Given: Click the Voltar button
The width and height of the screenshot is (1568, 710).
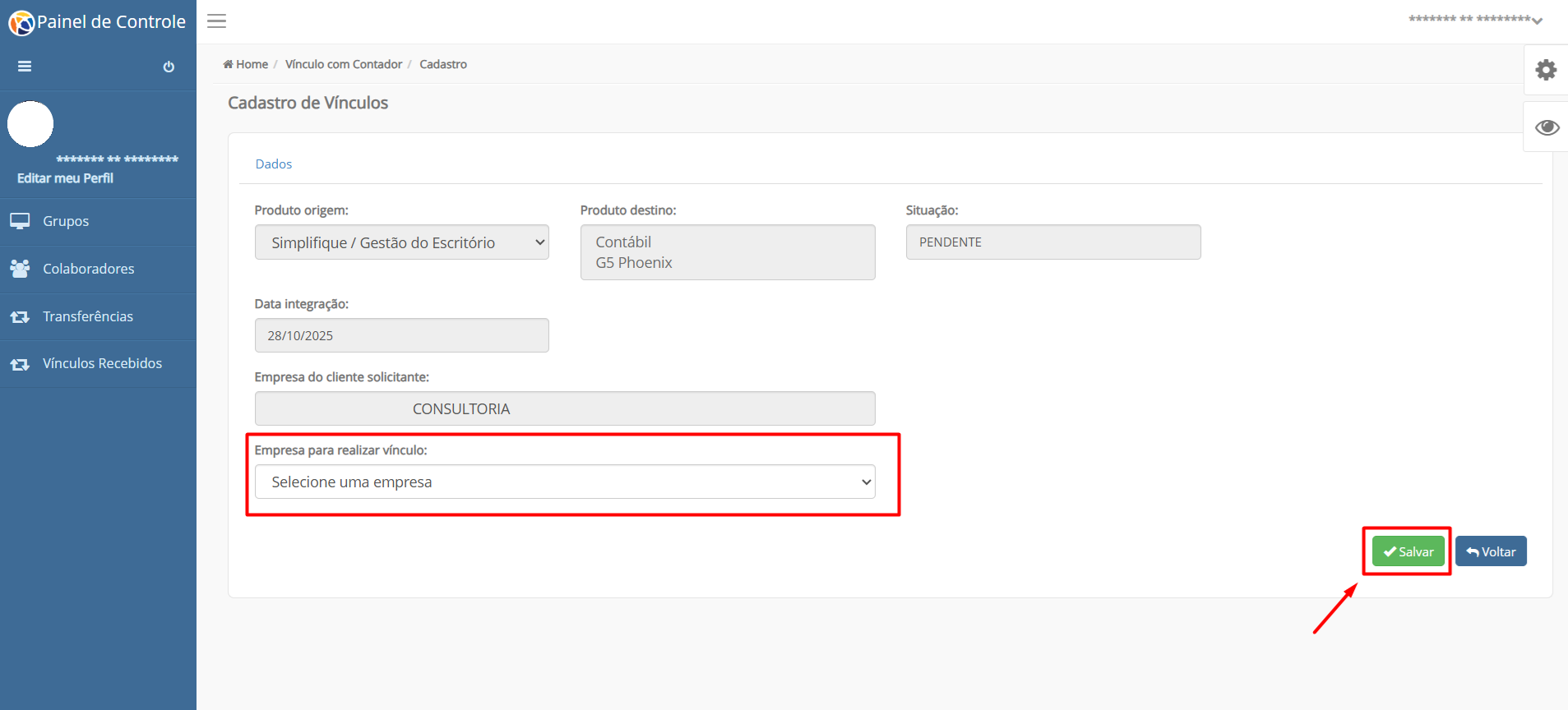Looking at the screenshot, I should [x=1491, y=551].
